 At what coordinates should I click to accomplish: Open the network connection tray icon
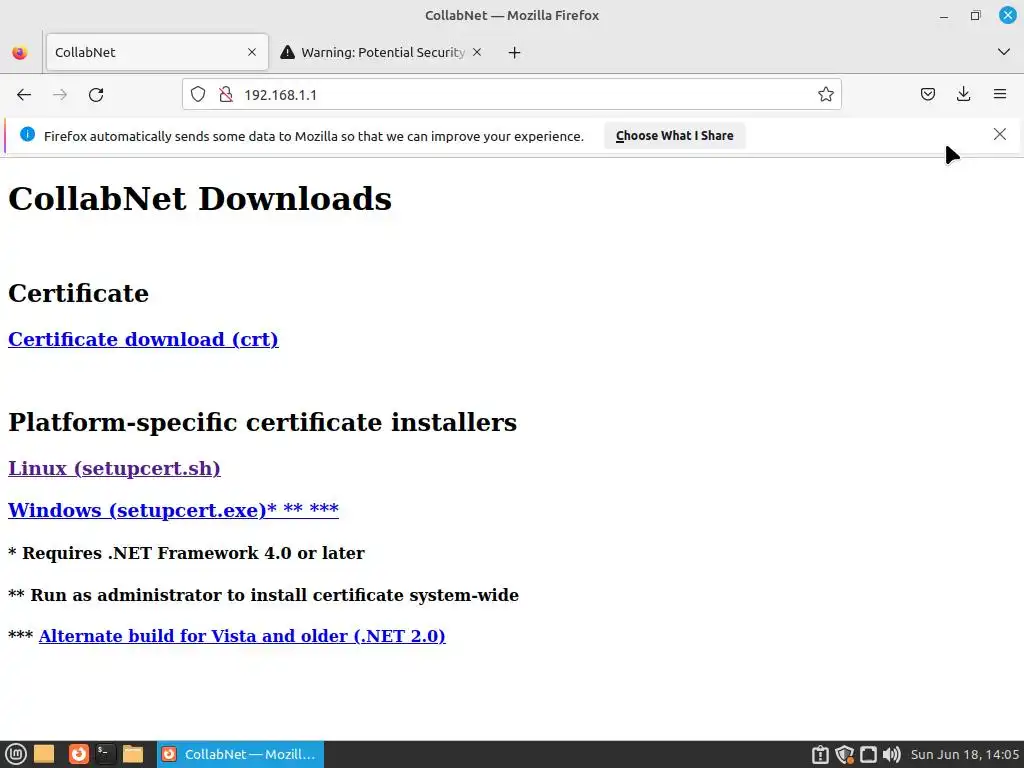pyautogui.click(x=868, y=755)
